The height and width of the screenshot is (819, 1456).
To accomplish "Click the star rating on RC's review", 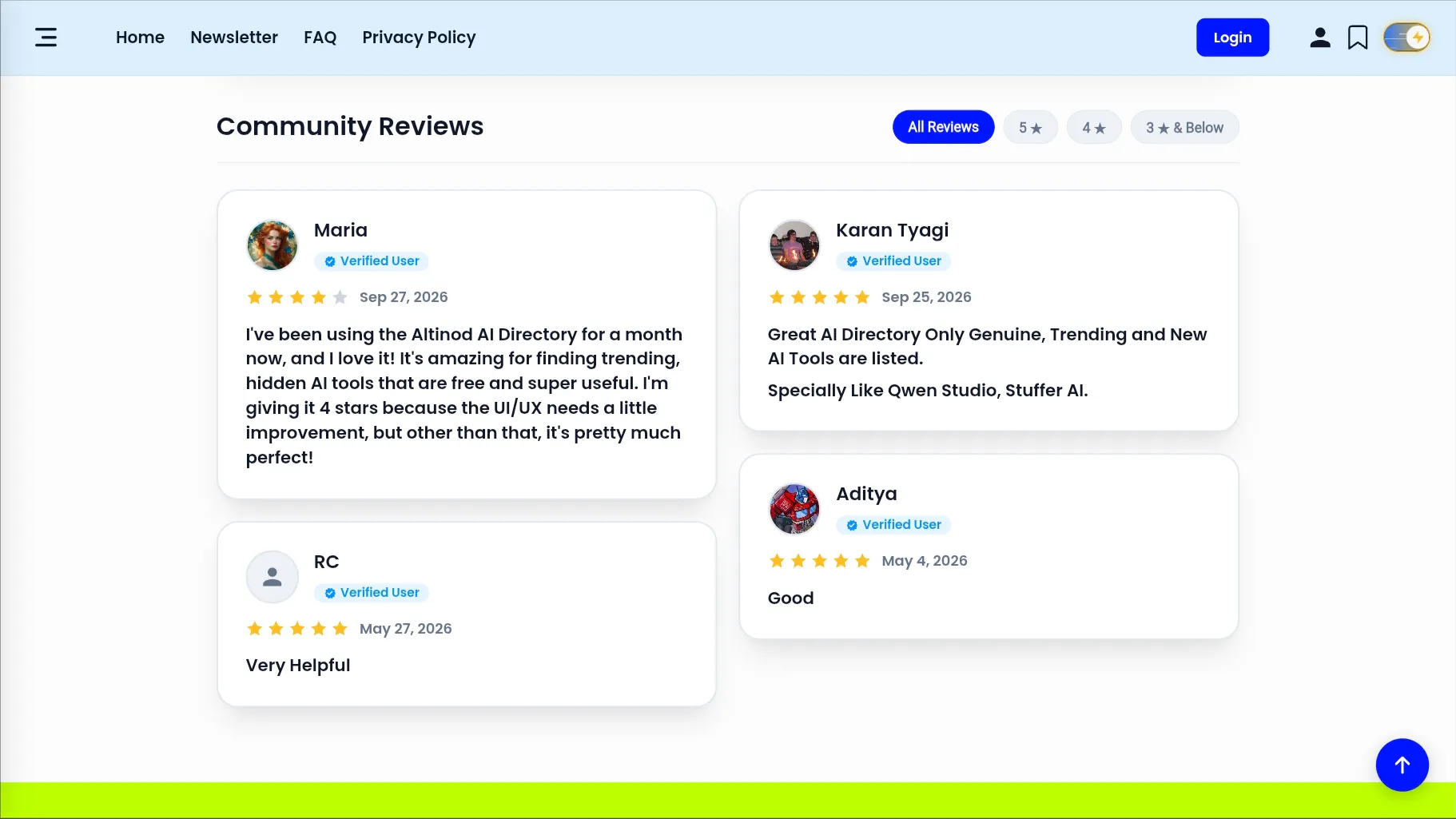I will pos(297,629).
